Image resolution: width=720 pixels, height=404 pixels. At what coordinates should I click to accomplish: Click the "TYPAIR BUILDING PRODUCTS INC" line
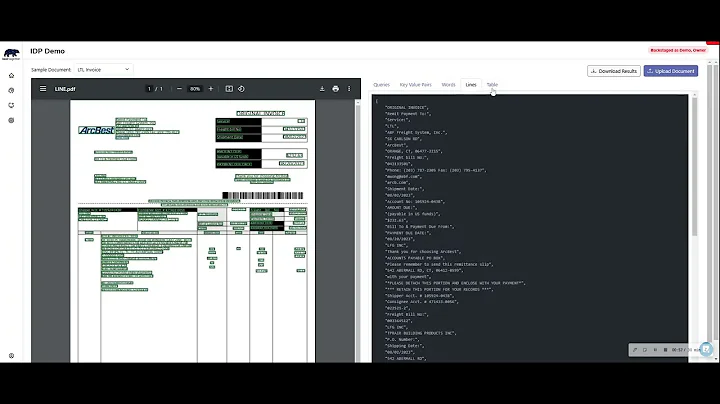click(421, 333)
